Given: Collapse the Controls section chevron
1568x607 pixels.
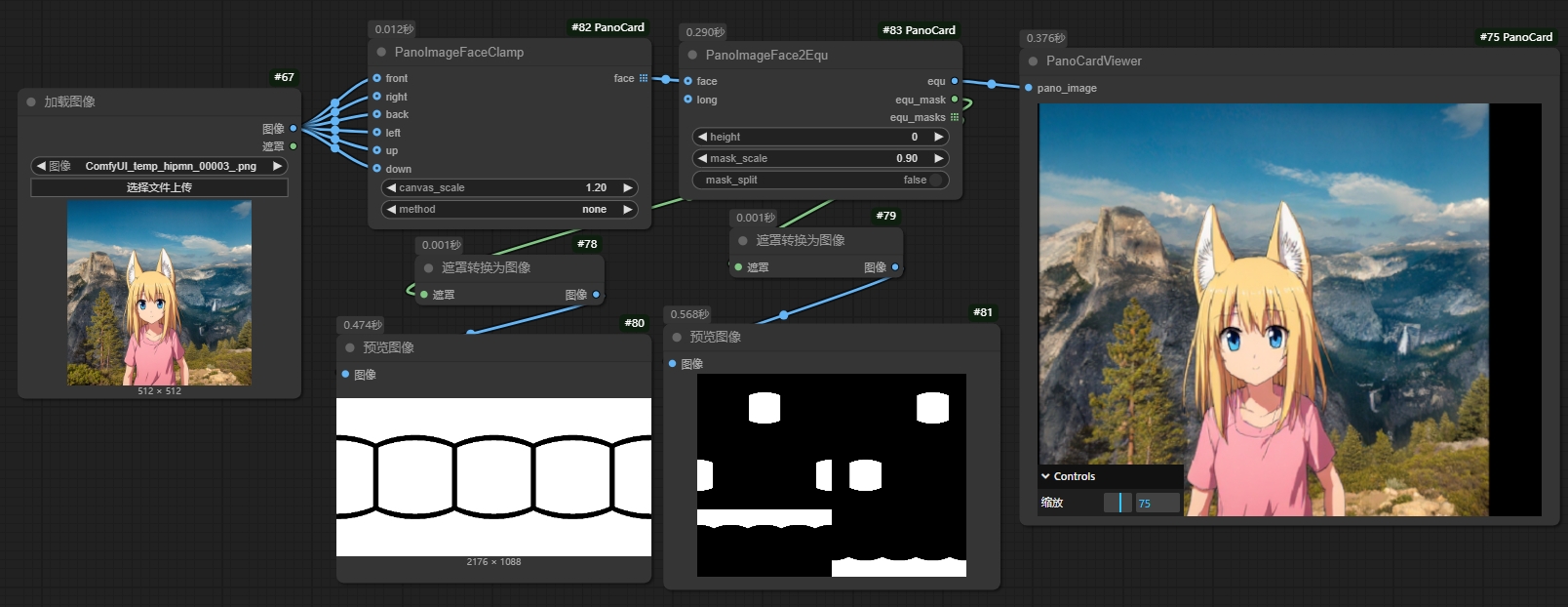Looking at the screenshot, I should [x=1045, y=476].
